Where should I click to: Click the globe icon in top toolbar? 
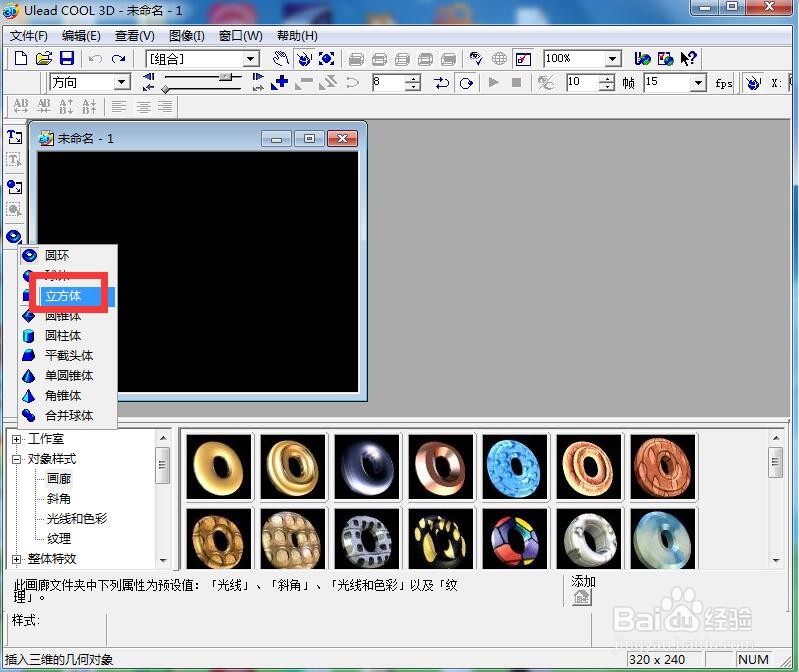tap(499, 59)
